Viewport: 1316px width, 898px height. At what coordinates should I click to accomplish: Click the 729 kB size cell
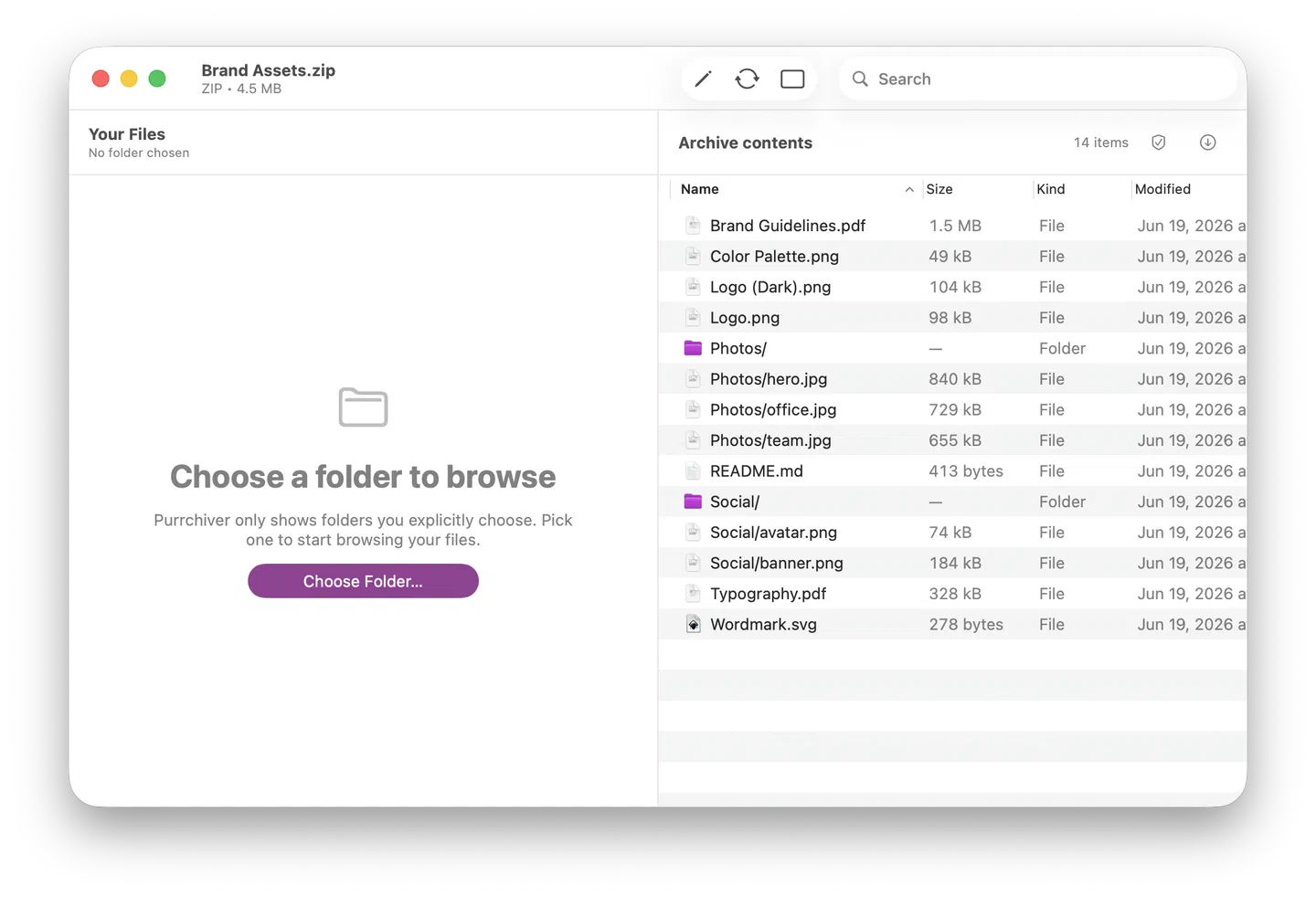955,409
